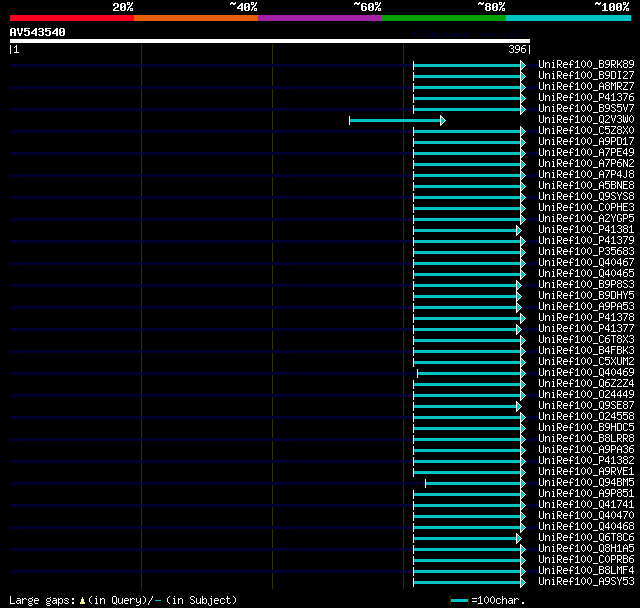The width and height of the screenshot is (640, 608).
Task: Click the UniRef100_P41377 label
Action: pos(586,329)
